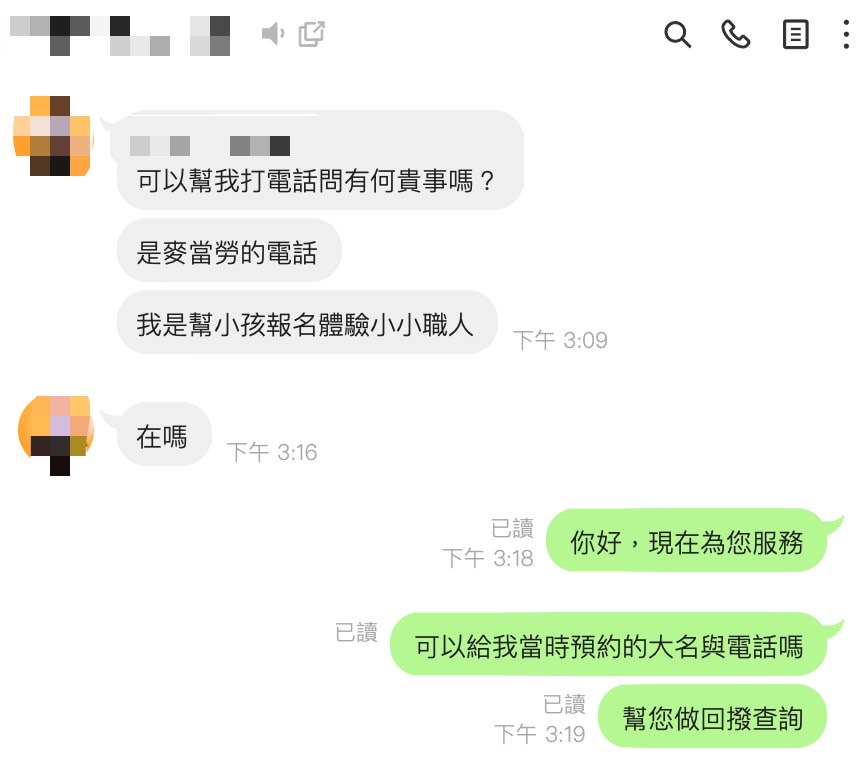The width and height of the screenshot is (864, 766).
Task: Click the avatar beside the 在嗎 message
Action: (x=55, y=434)
